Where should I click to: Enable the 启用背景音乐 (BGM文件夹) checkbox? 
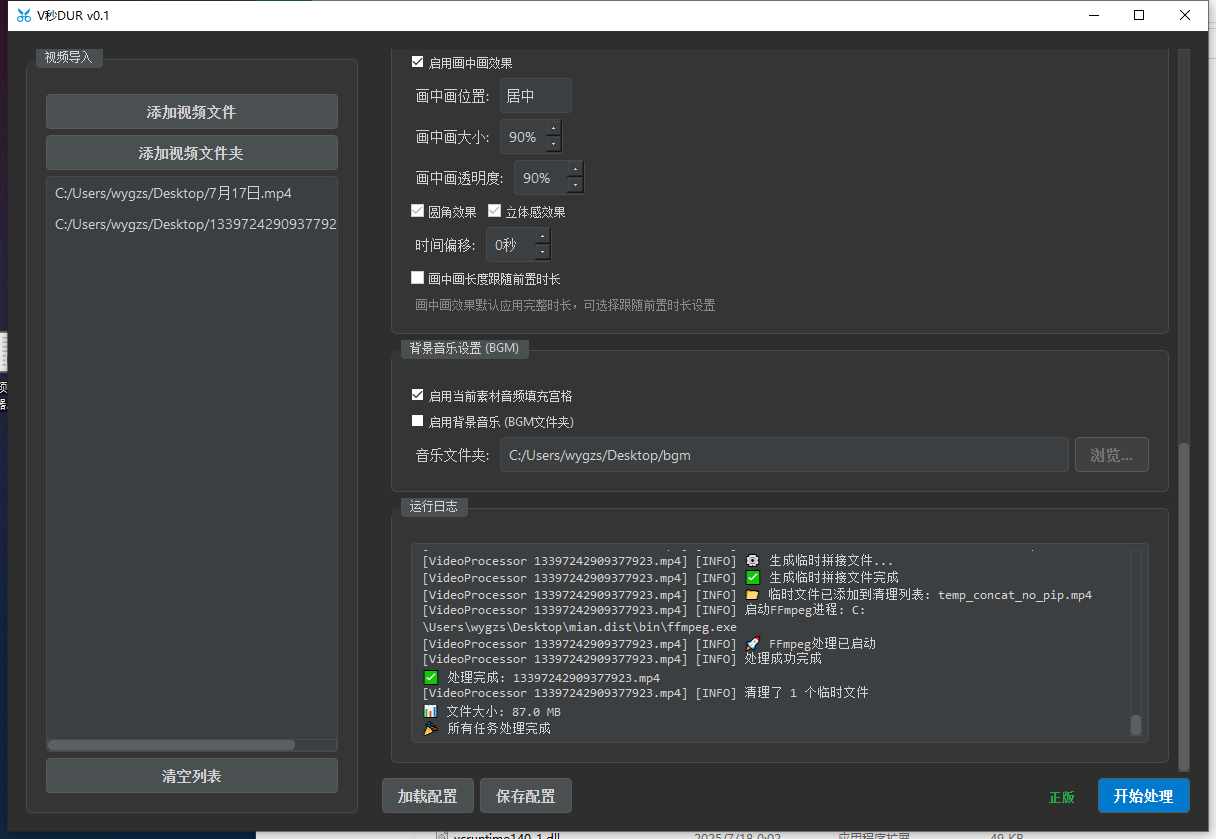[x=418, y=421]
